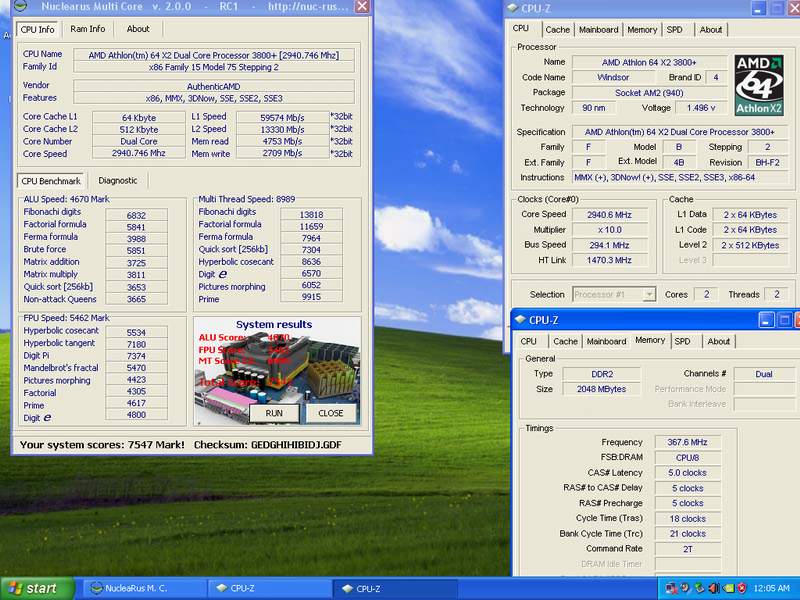Click the Channels # Dual value
The width and height of the screenshot is (800, 600).
[x=764, y=374]
